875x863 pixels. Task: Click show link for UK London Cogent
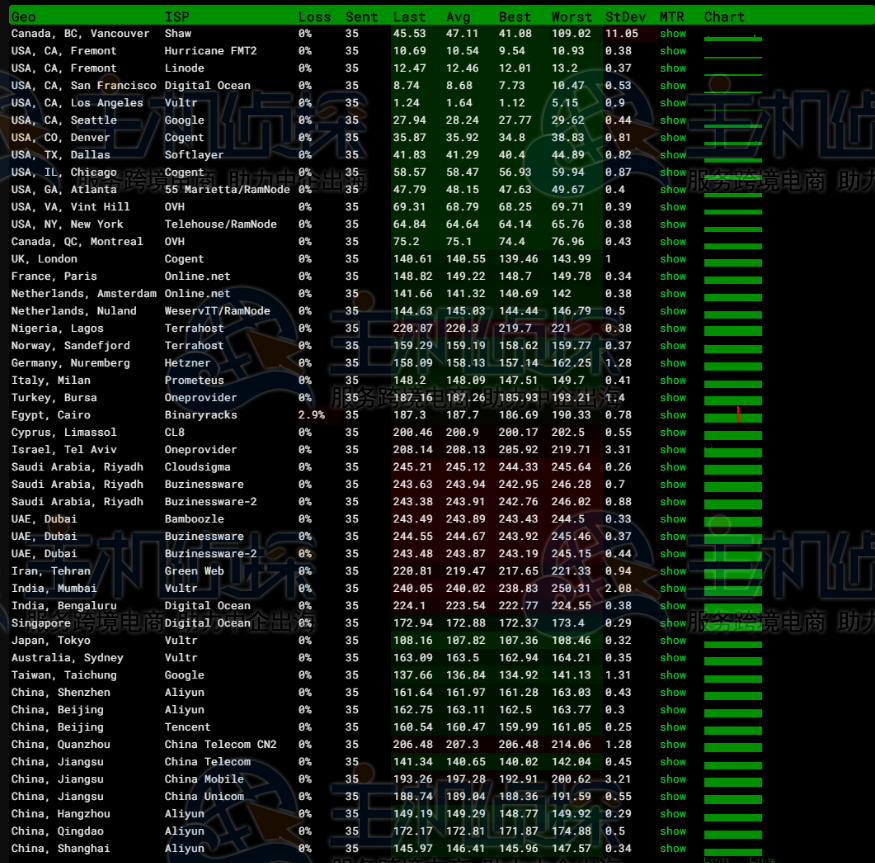pos(672,259)
